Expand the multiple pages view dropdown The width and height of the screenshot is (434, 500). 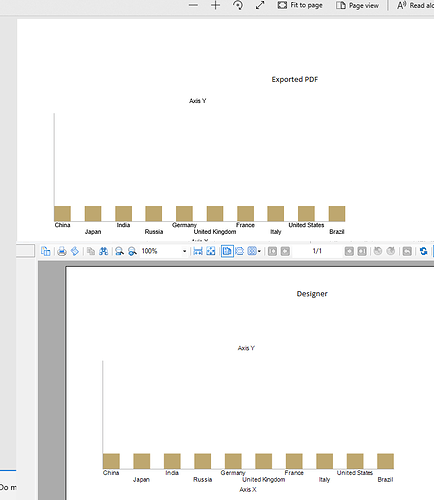coord(259,251)
